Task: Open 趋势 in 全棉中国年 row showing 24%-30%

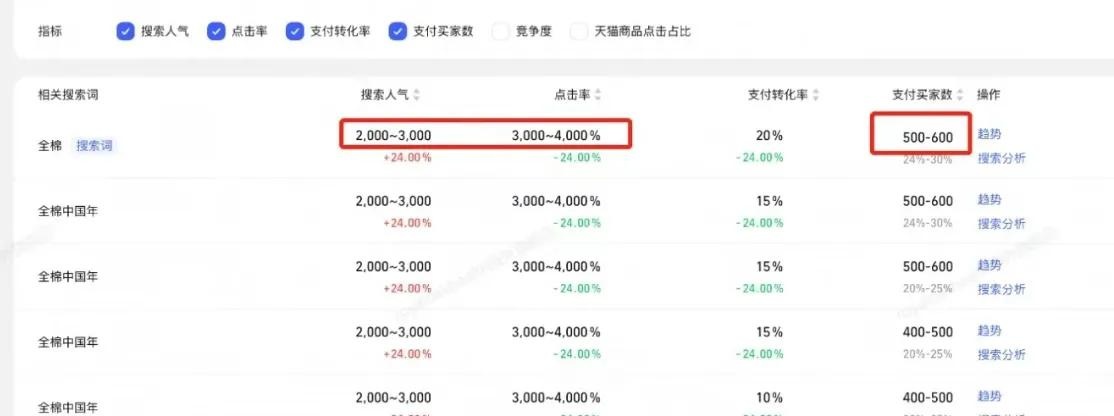Action: coord(989,199)
